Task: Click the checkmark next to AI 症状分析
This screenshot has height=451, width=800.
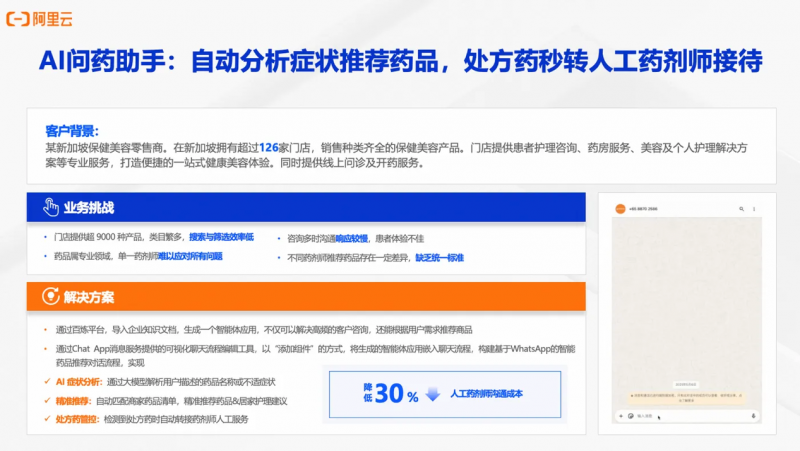Action: 48,382
